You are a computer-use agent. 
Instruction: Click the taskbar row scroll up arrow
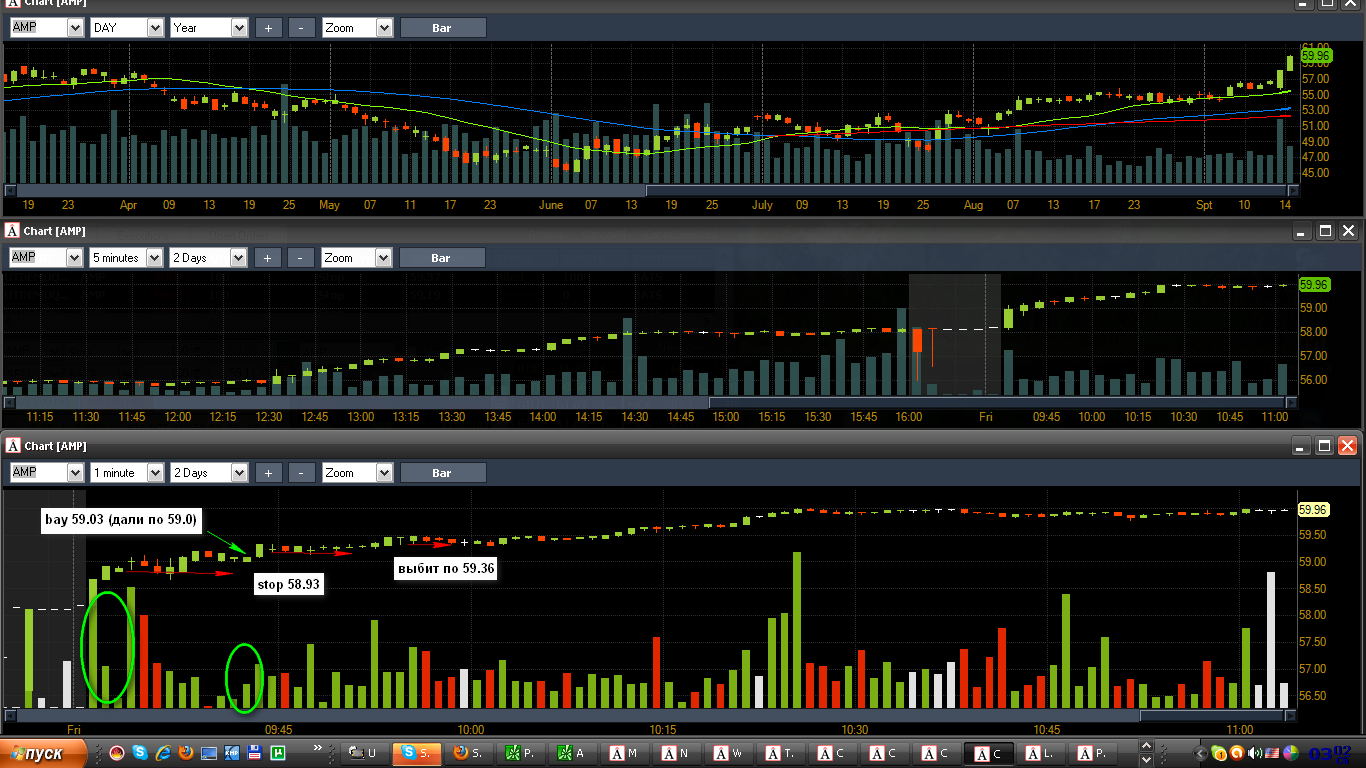point(1146,745)
